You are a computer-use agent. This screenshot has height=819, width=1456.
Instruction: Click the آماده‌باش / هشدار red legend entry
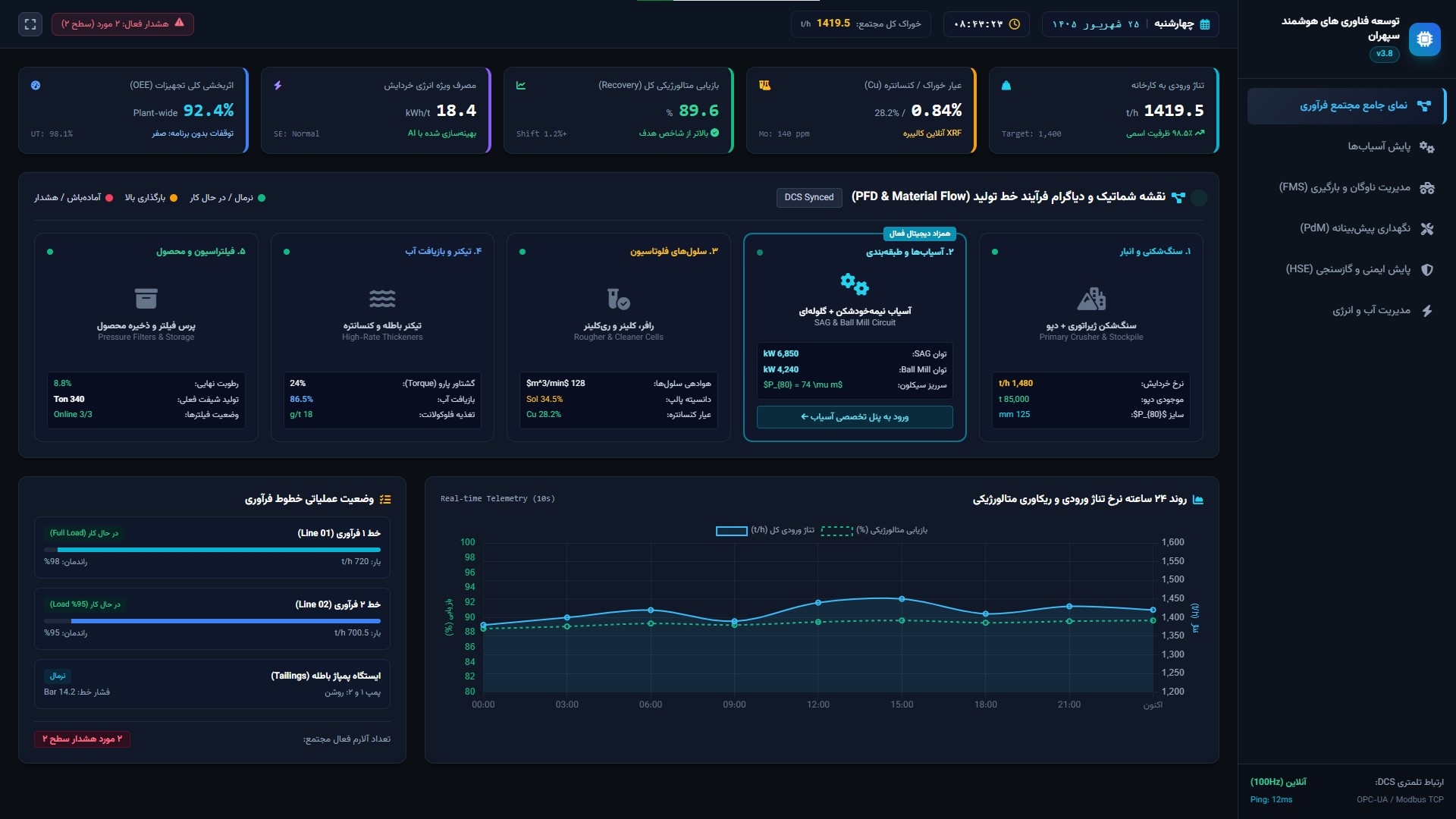click(74, 198)
